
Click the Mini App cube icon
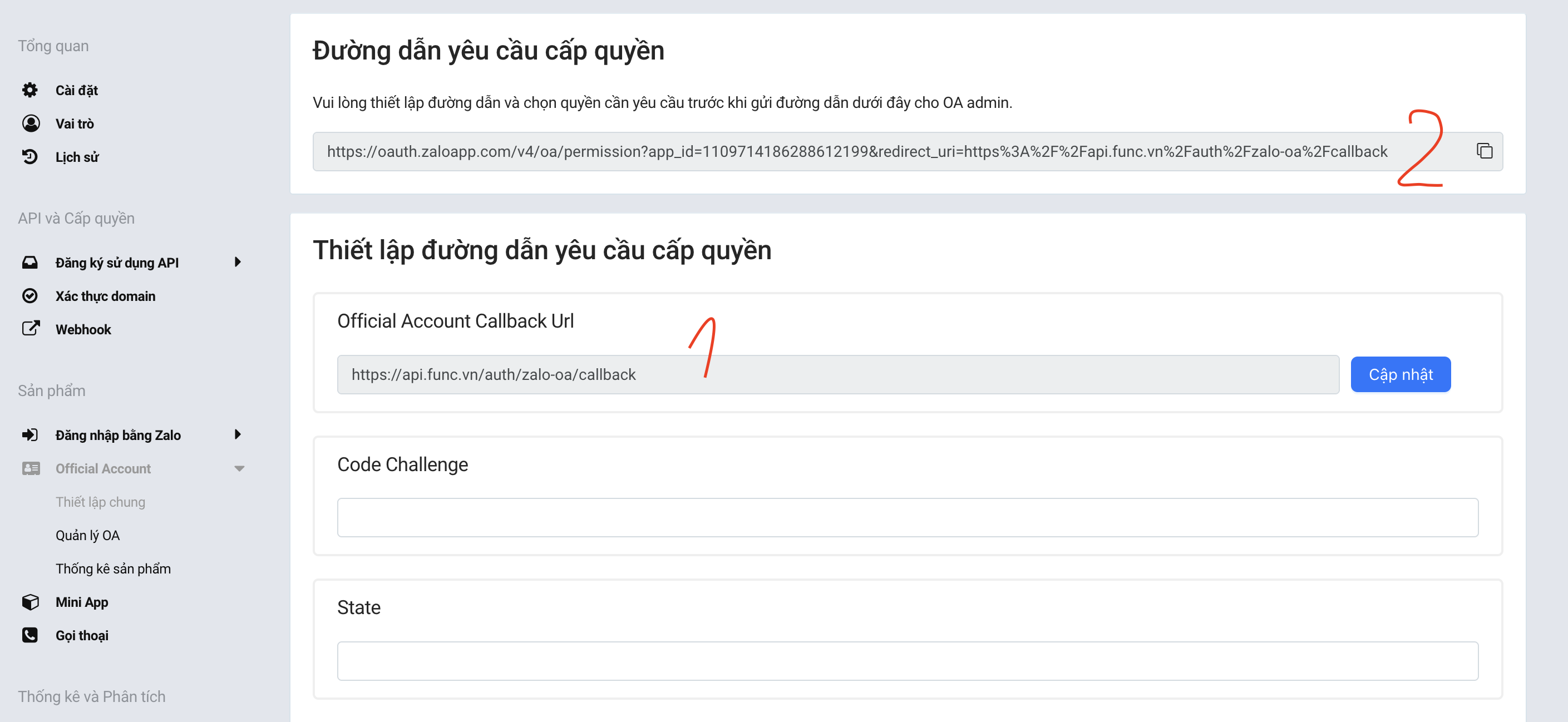31,602
